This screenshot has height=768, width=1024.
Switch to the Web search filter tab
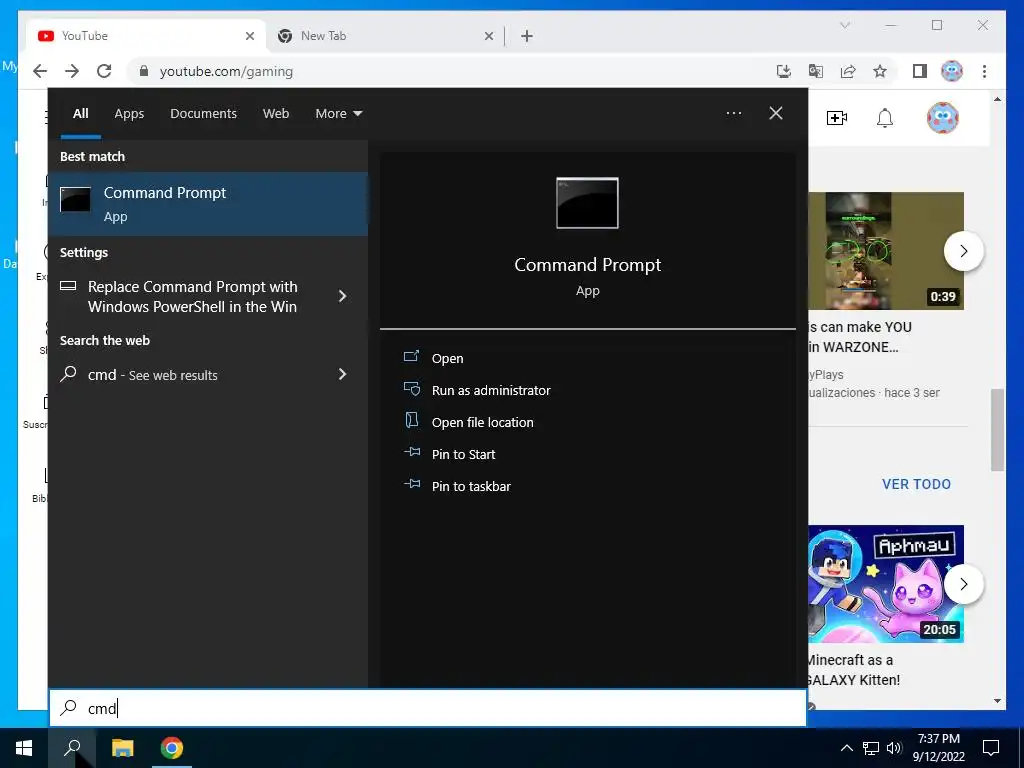(x=276, y=114)
